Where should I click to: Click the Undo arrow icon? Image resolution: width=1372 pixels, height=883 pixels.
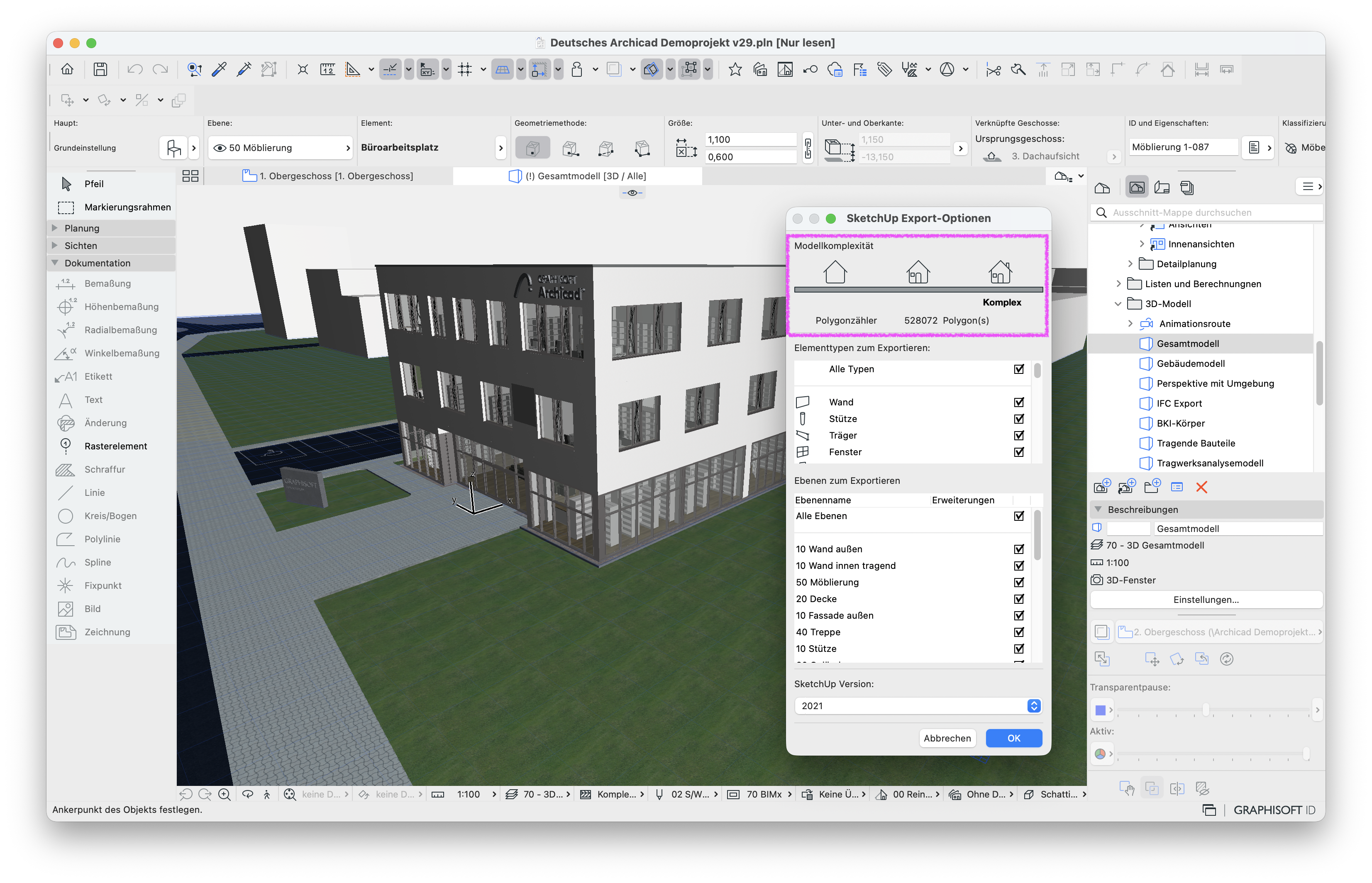pos(135,69)
